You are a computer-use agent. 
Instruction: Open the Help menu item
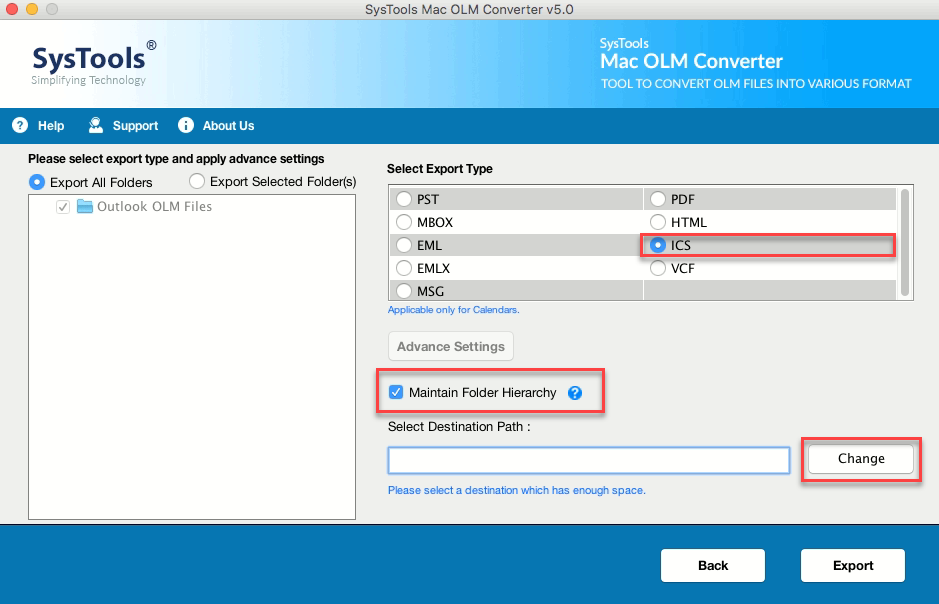coord(51,126)
